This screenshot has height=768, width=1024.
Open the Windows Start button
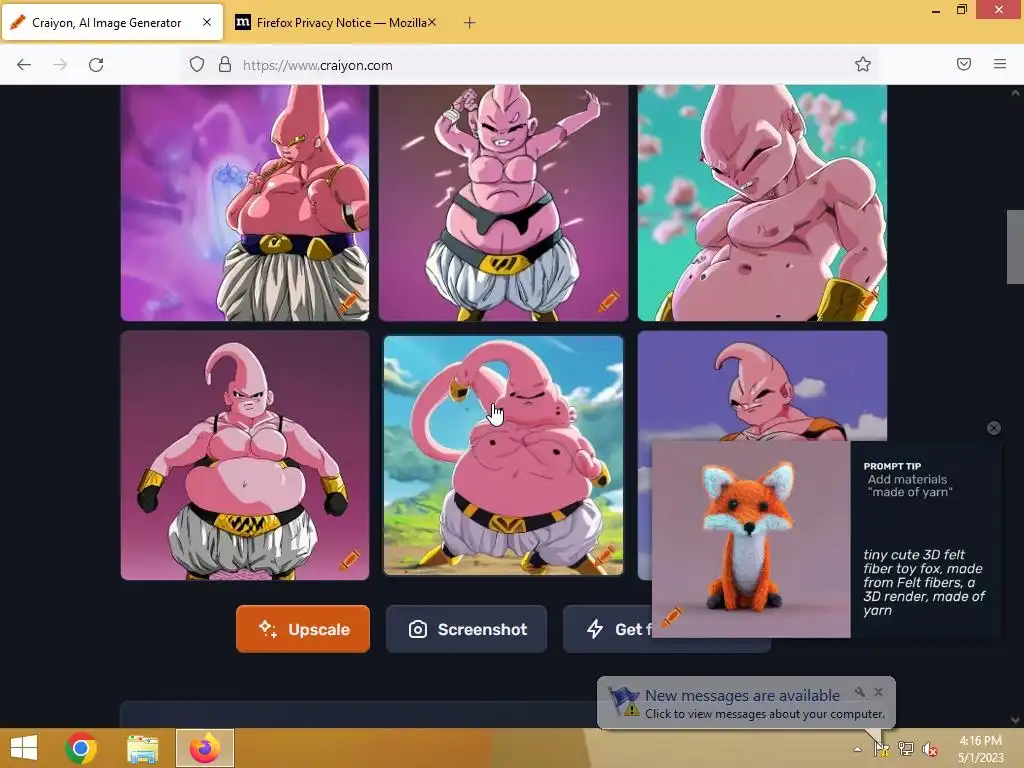pos(24,748)
